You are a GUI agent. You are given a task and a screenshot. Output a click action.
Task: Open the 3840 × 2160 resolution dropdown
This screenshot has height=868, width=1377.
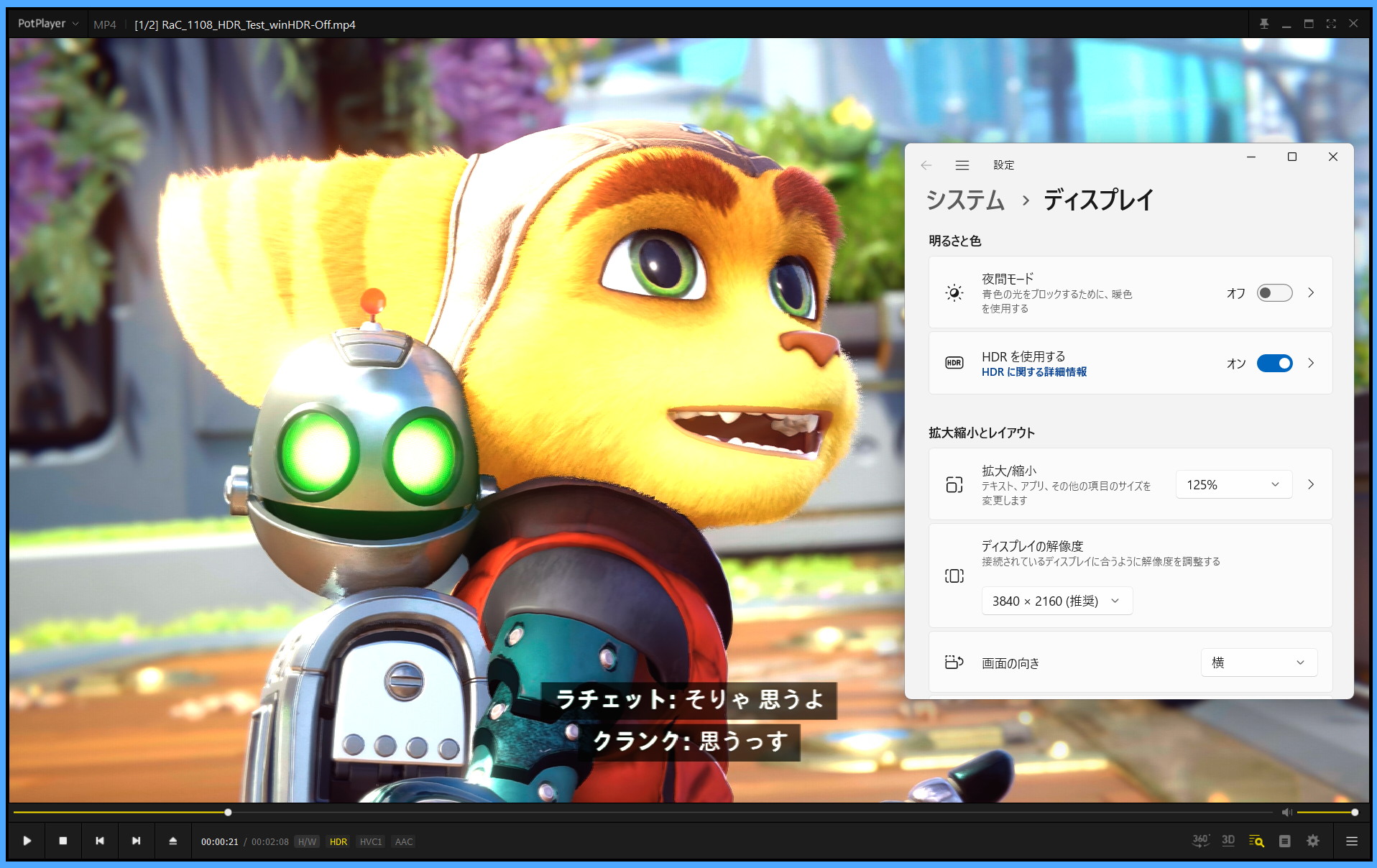point(1056,601)
